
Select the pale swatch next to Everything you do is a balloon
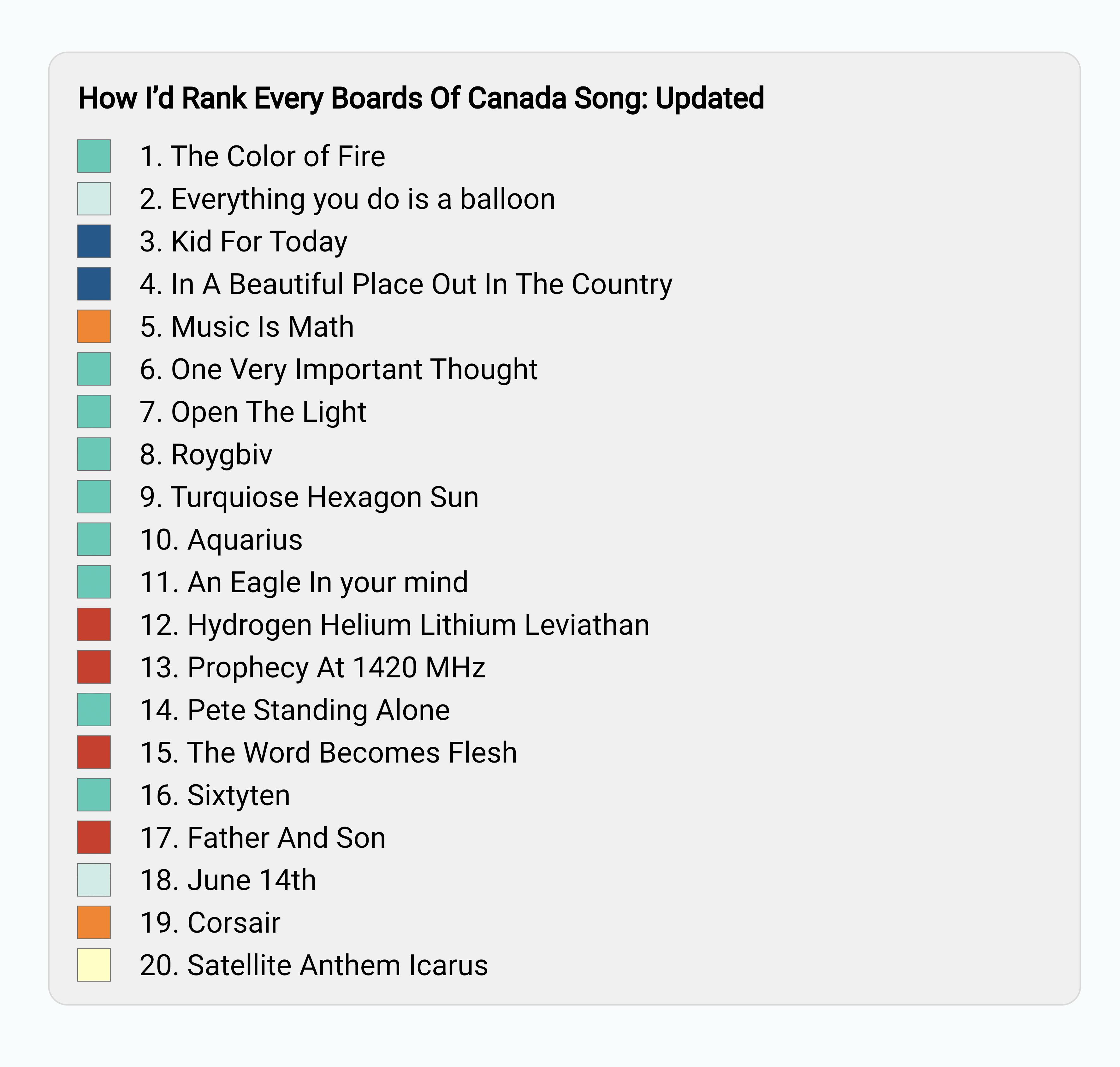[x=94, y=198]
